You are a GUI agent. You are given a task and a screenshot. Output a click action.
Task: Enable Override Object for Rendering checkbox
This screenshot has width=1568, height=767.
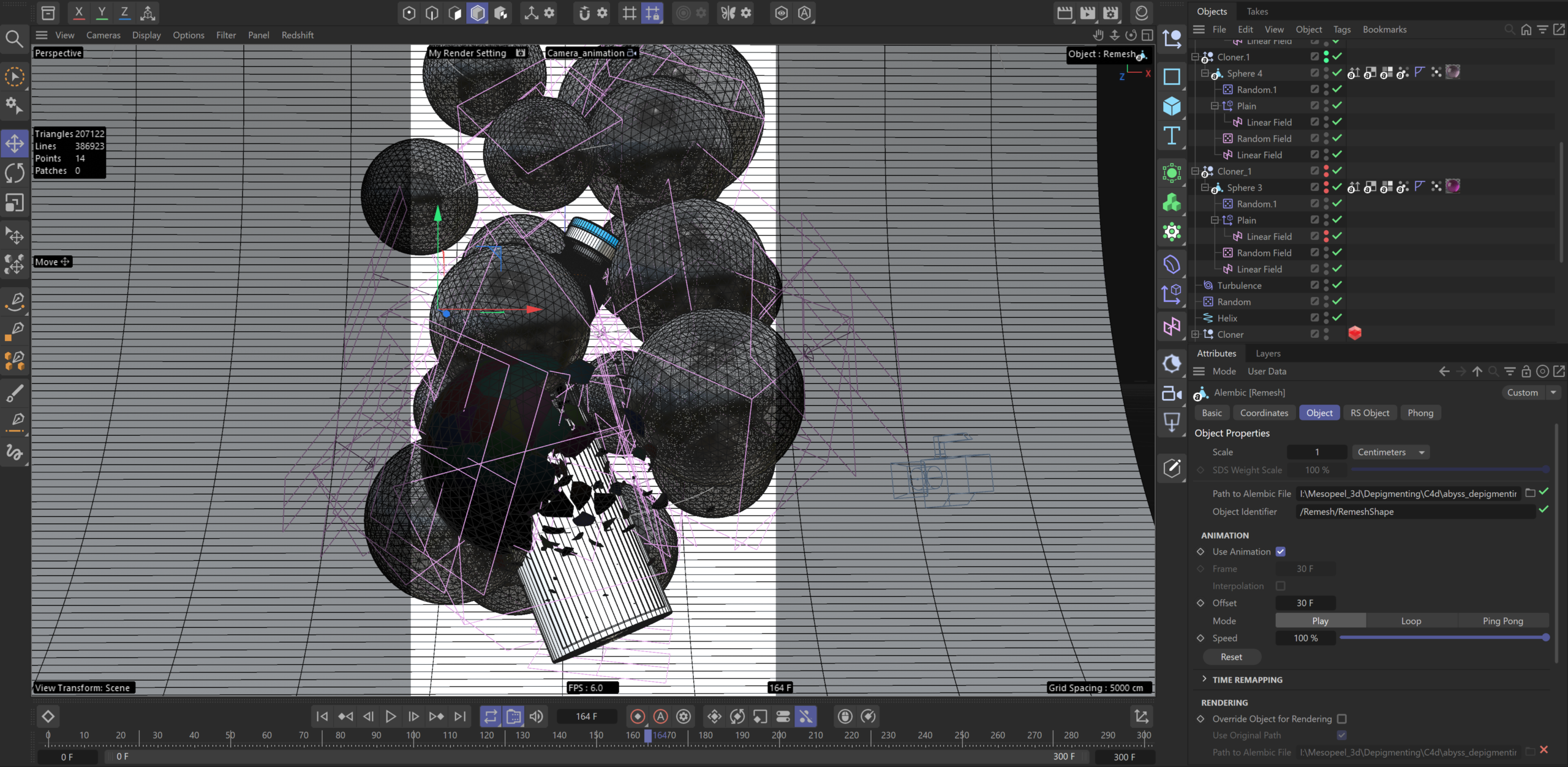[1342, 719]
